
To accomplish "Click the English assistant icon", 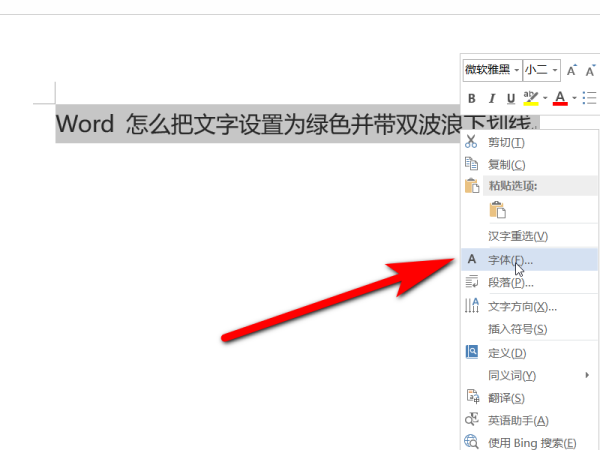I will coord(472,419).
